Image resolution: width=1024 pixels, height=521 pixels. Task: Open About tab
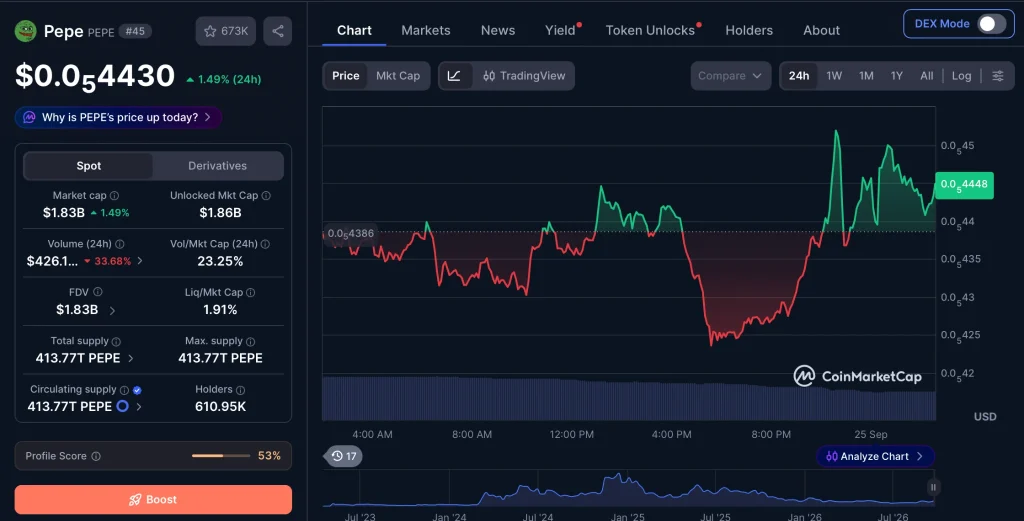tap(822, 30)
